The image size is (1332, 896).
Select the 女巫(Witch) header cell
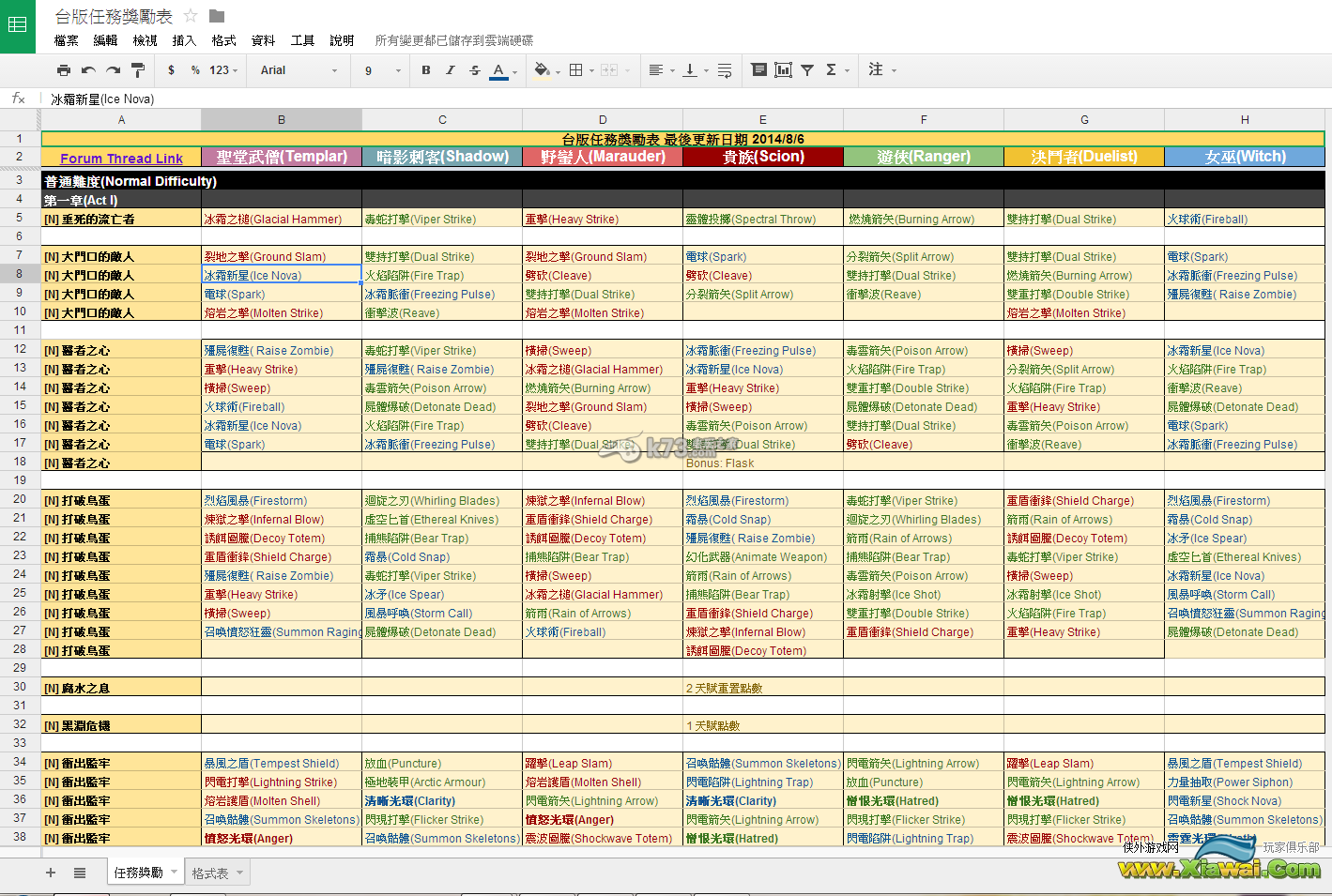tap(1245, 157)
